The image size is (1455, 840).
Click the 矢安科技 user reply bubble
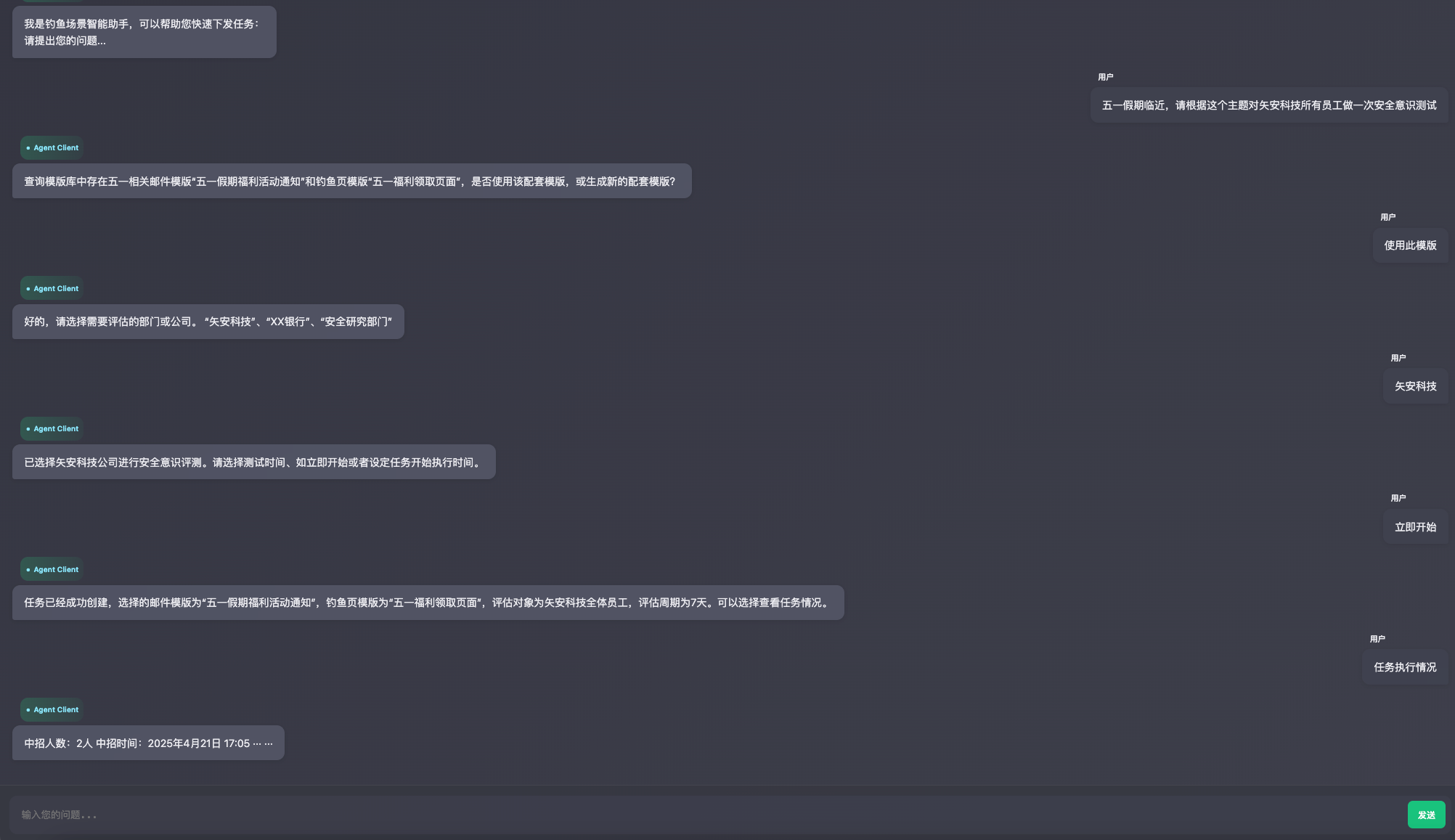(x=1415, y=386)
